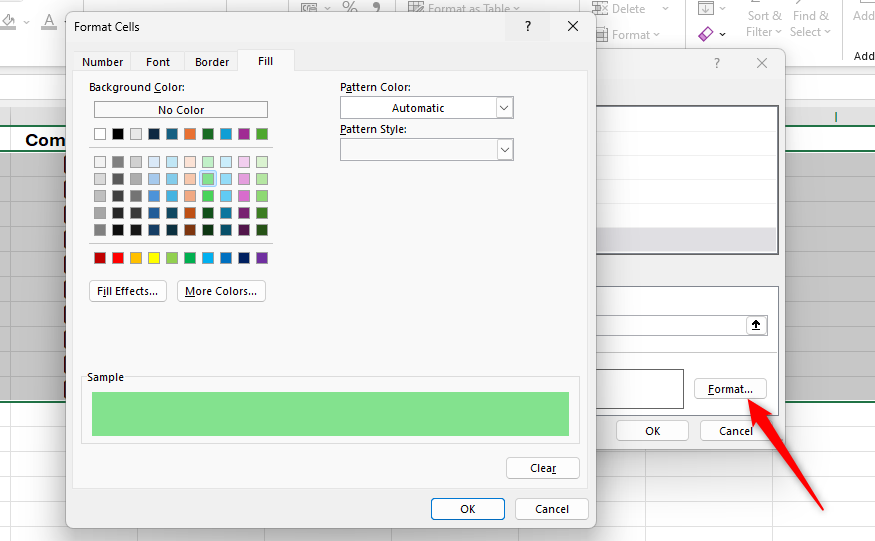Switch to the Border tab
875x541 pixels.
point(212,62)
